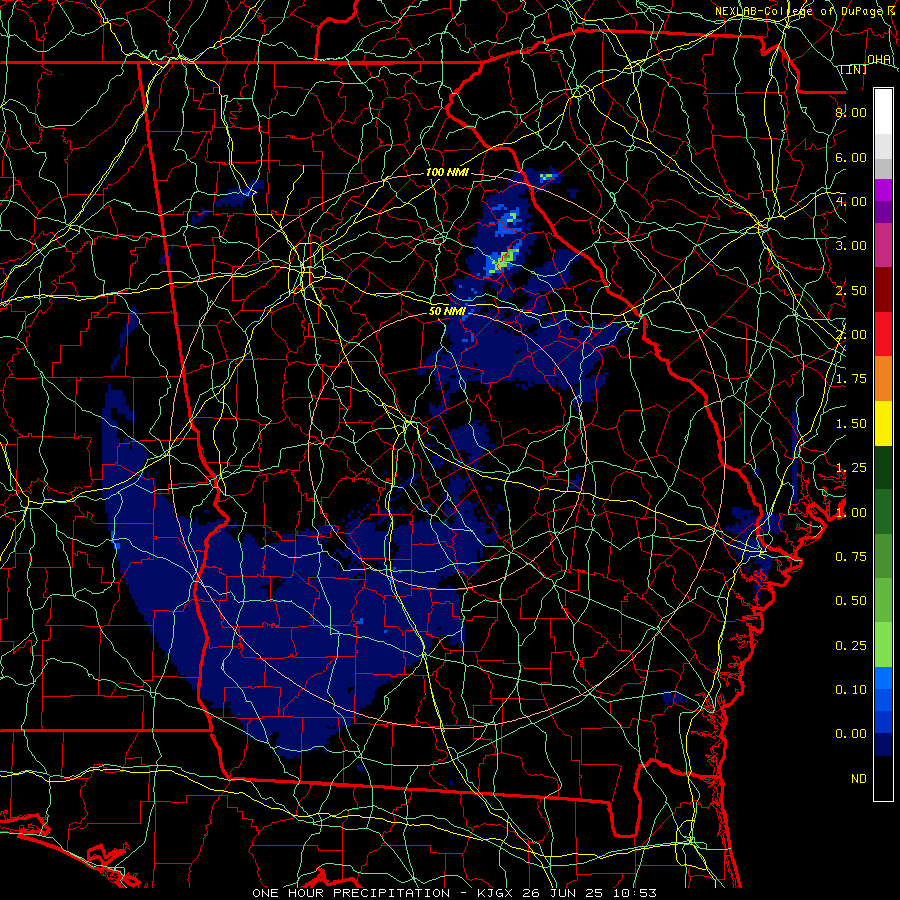The width and height of the screenshot is (900, 900).
Task: Click the "2.50" legend value
Action: point(851,290)
